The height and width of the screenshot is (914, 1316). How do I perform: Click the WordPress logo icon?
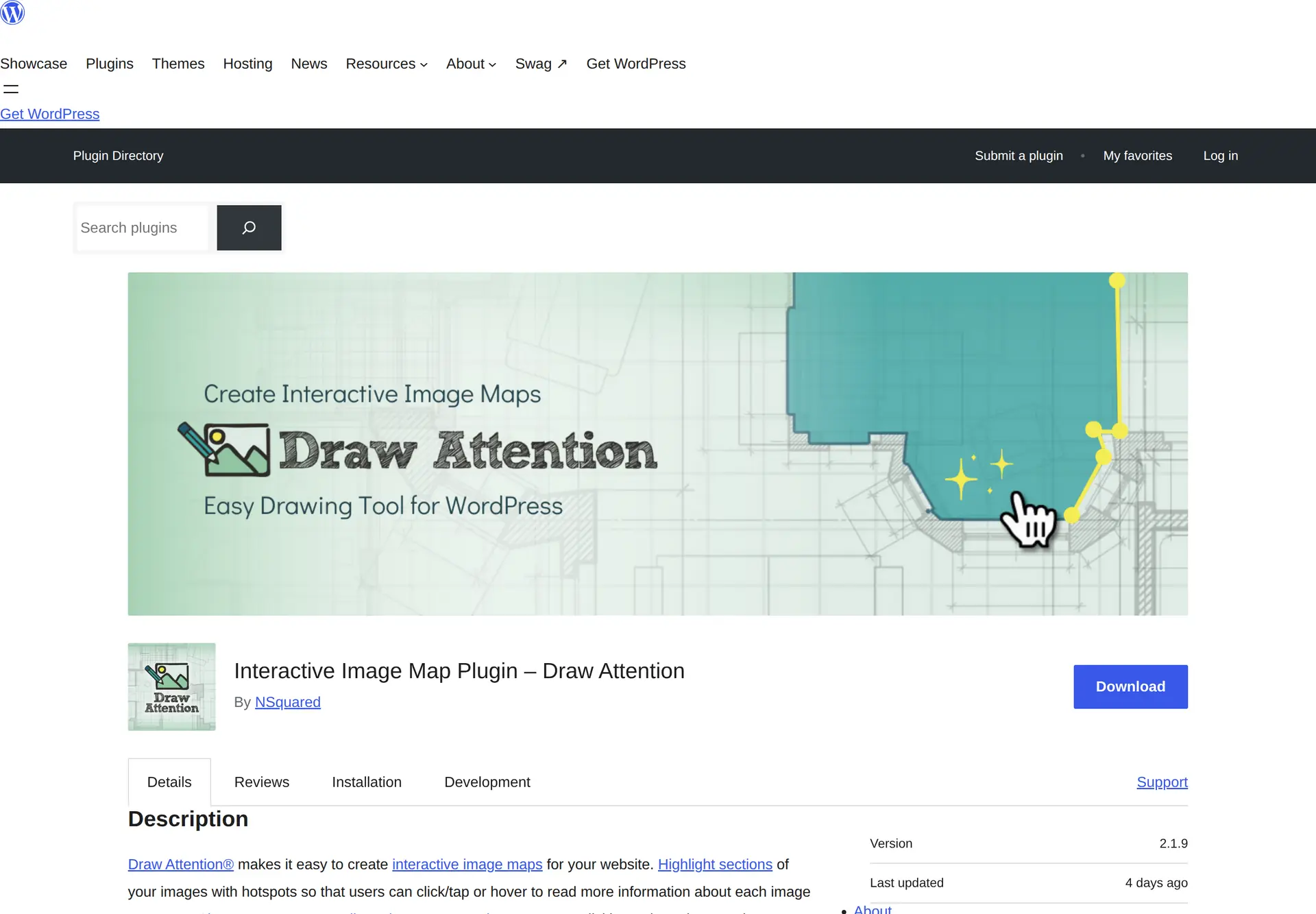click(x=12, y=12)
